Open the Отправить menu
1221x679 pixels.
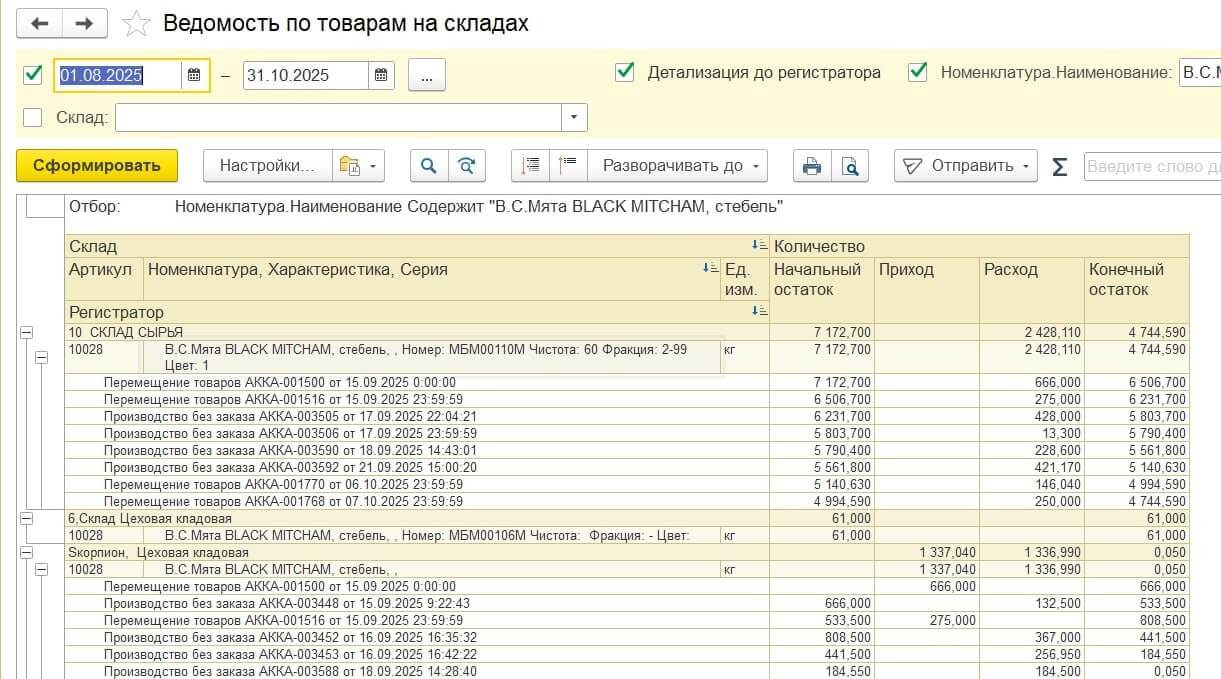(x=965, y=166)
